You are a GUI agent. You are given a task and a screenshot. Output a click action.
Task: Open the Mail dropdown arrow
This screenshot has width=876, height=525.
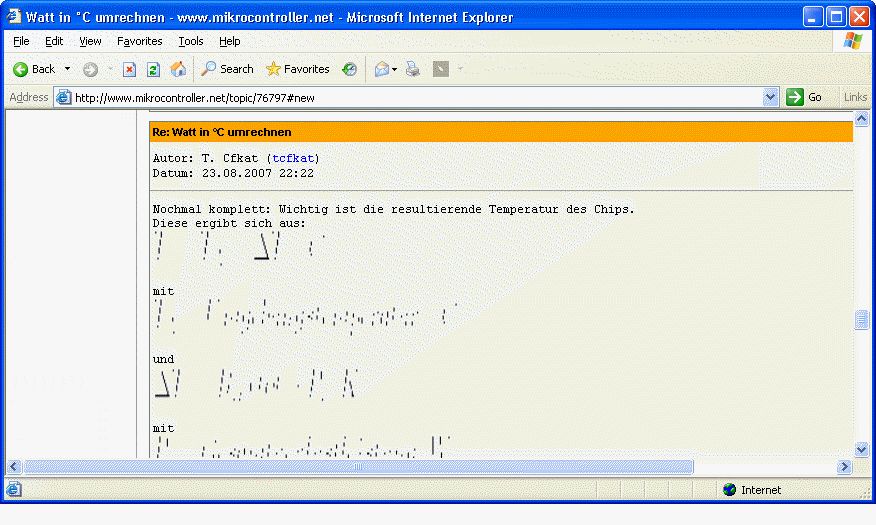[394, 69]
